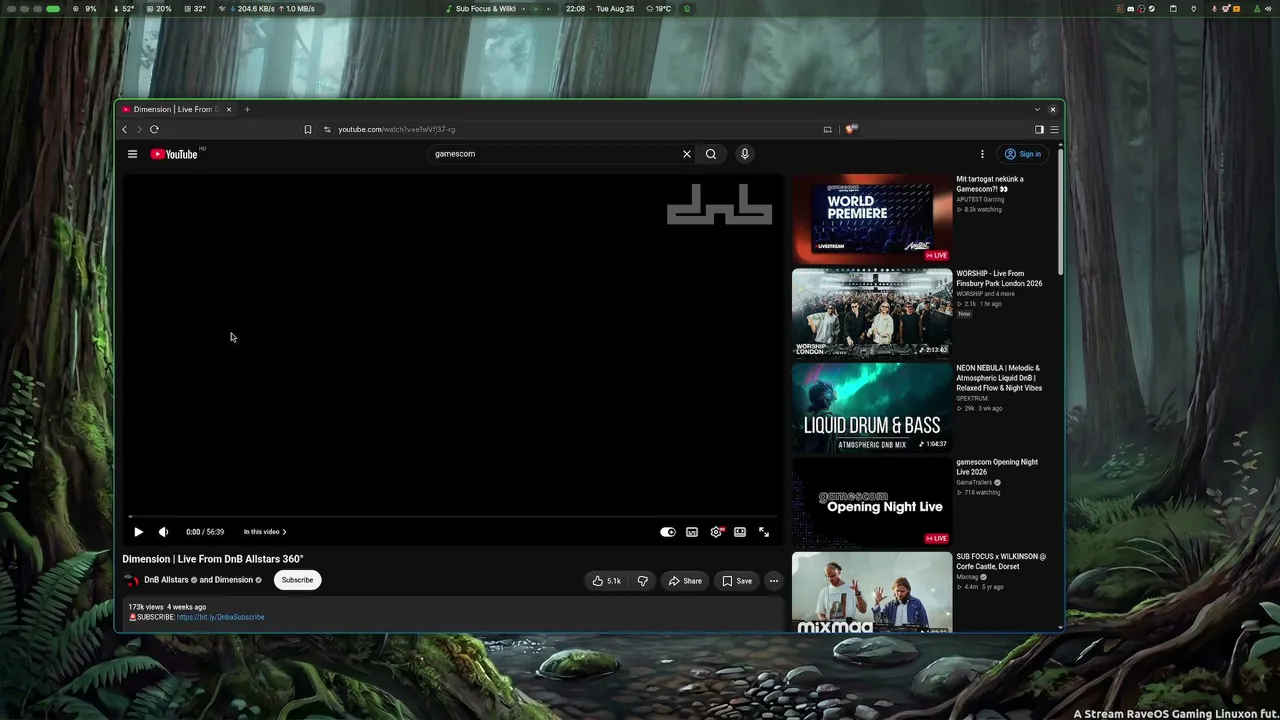
Task: Open 'Mit tartogat nekünk a Gamescom' title
Action: pyautogui.click(x=990, y=184)
